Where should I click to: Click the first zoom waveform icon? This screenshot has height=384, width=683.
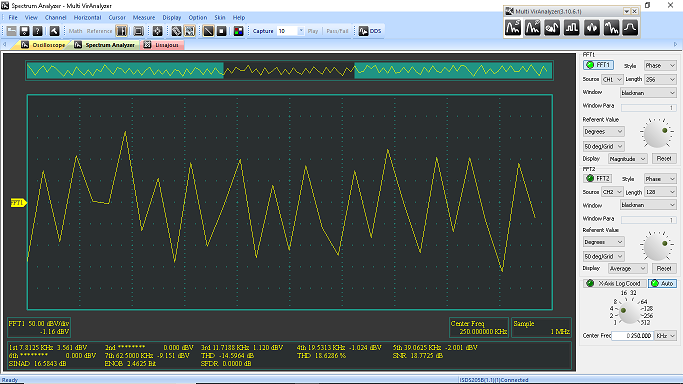176,31
